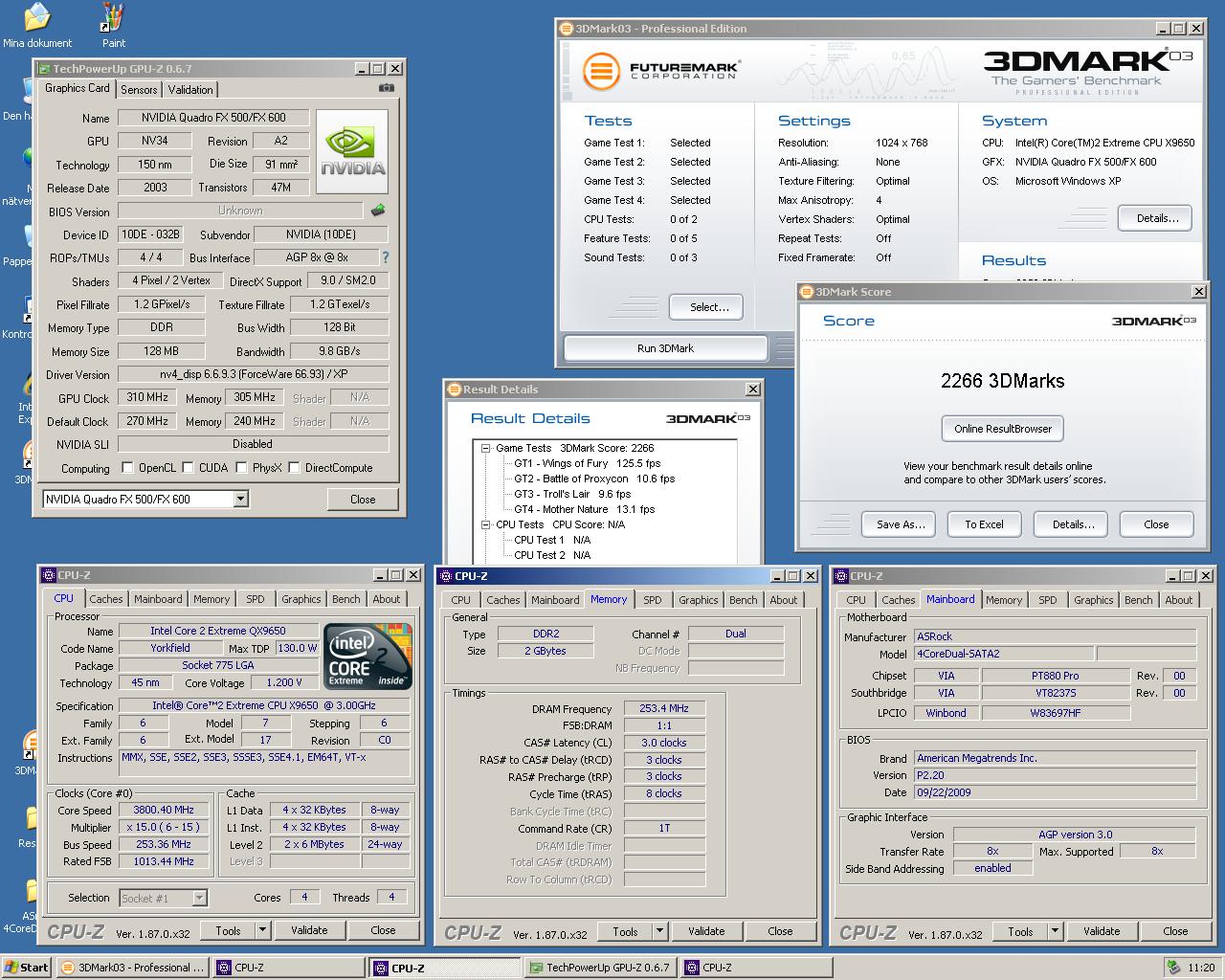Click the BIOS Date 09/22/2009 value
Screen dimensions: 1225x980
[x=1056, y=792]
